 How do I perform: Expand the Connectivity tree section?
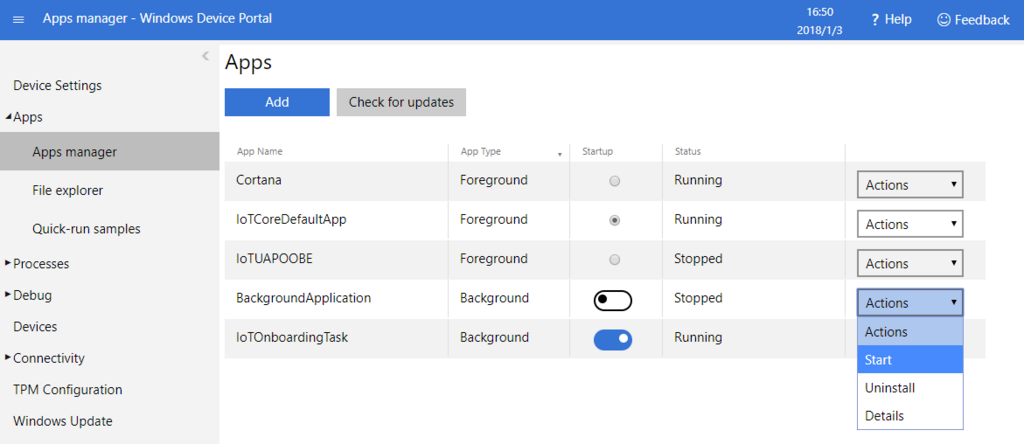click(8, 358)
